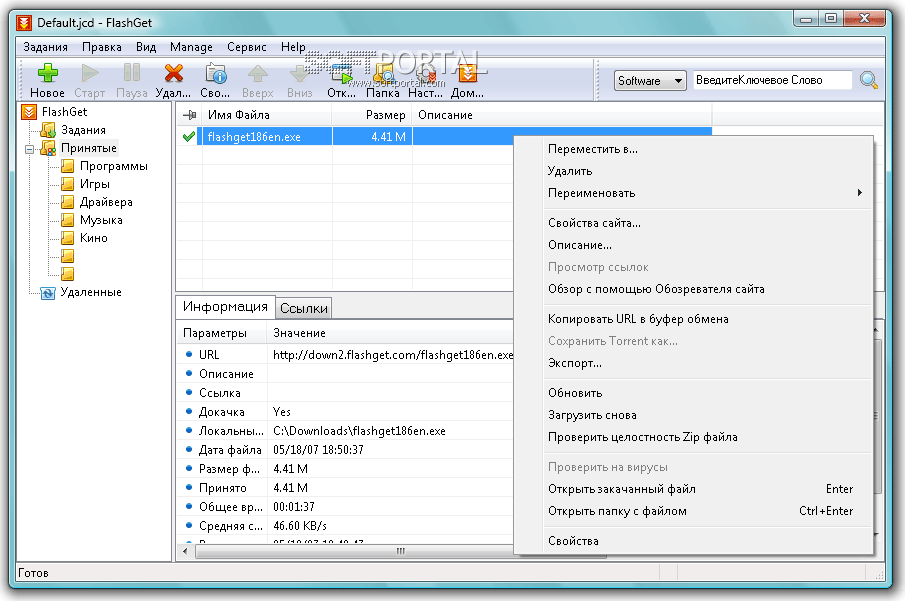The width and height of the screenshot is (905, 601).
Task: Select the Задания folder in the tree
Action: [x=83, y=130]
